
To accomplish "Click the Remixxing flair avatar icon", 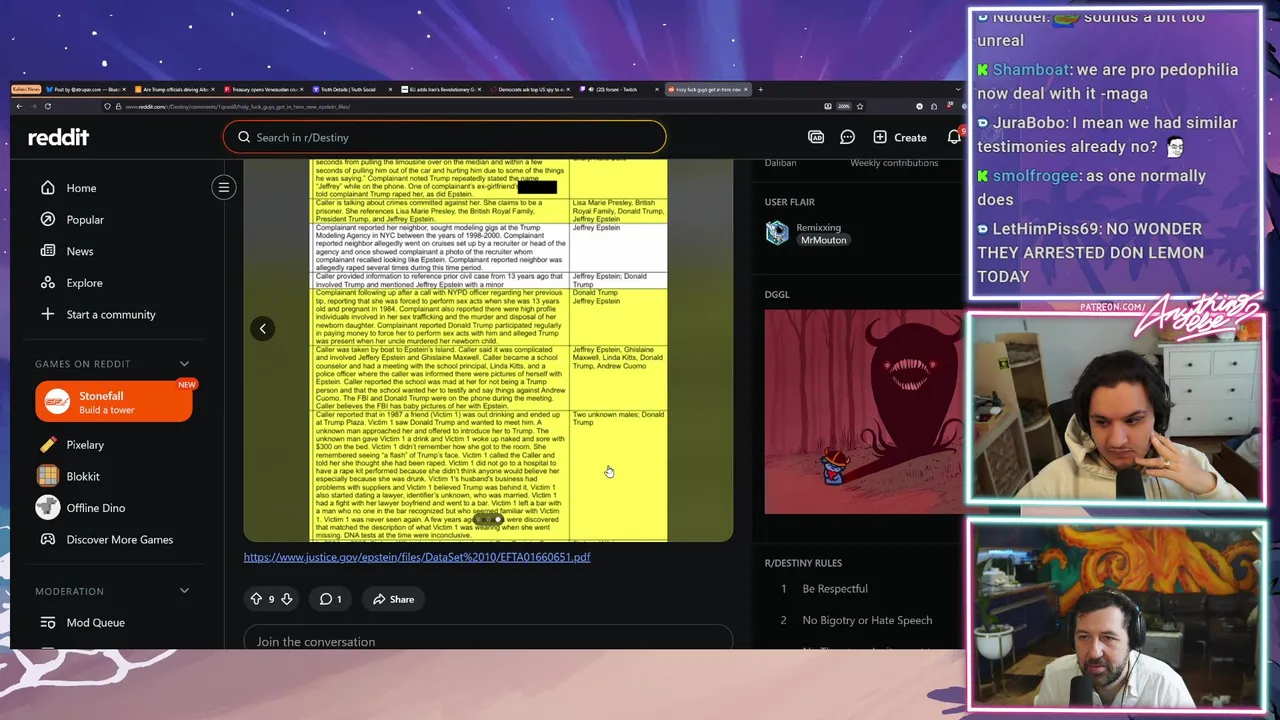I will pyautogui.click(x=777, y=233).
